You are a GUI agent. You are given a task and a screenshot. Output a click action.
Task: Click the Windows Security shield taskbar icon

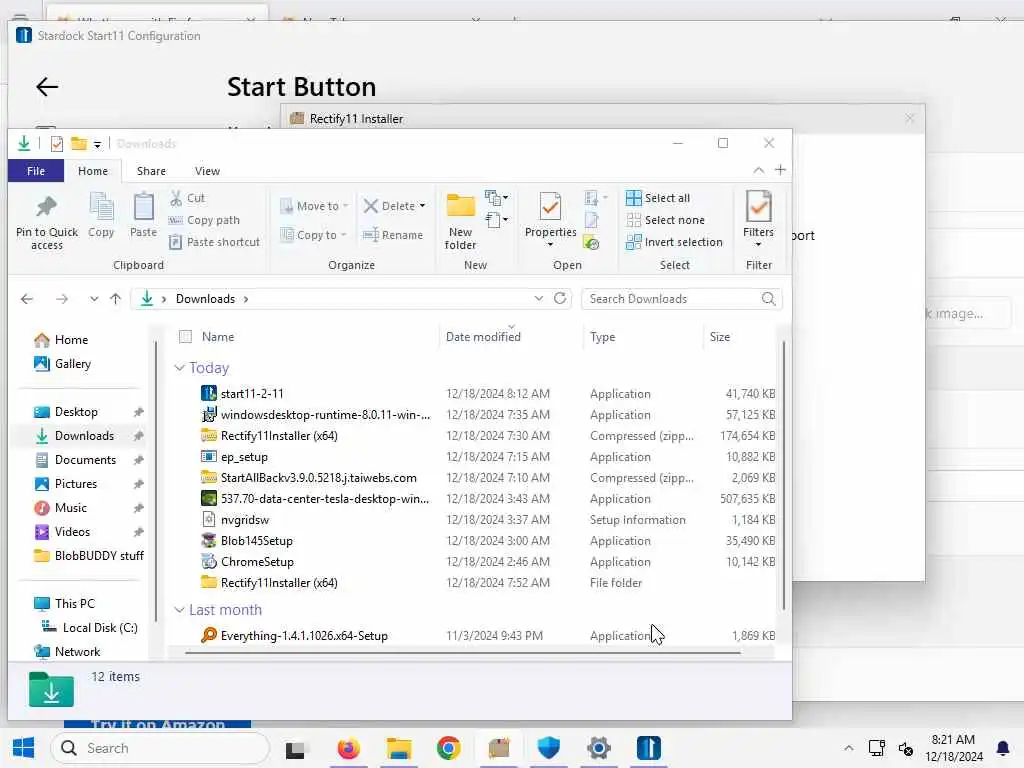pos(549,748)
